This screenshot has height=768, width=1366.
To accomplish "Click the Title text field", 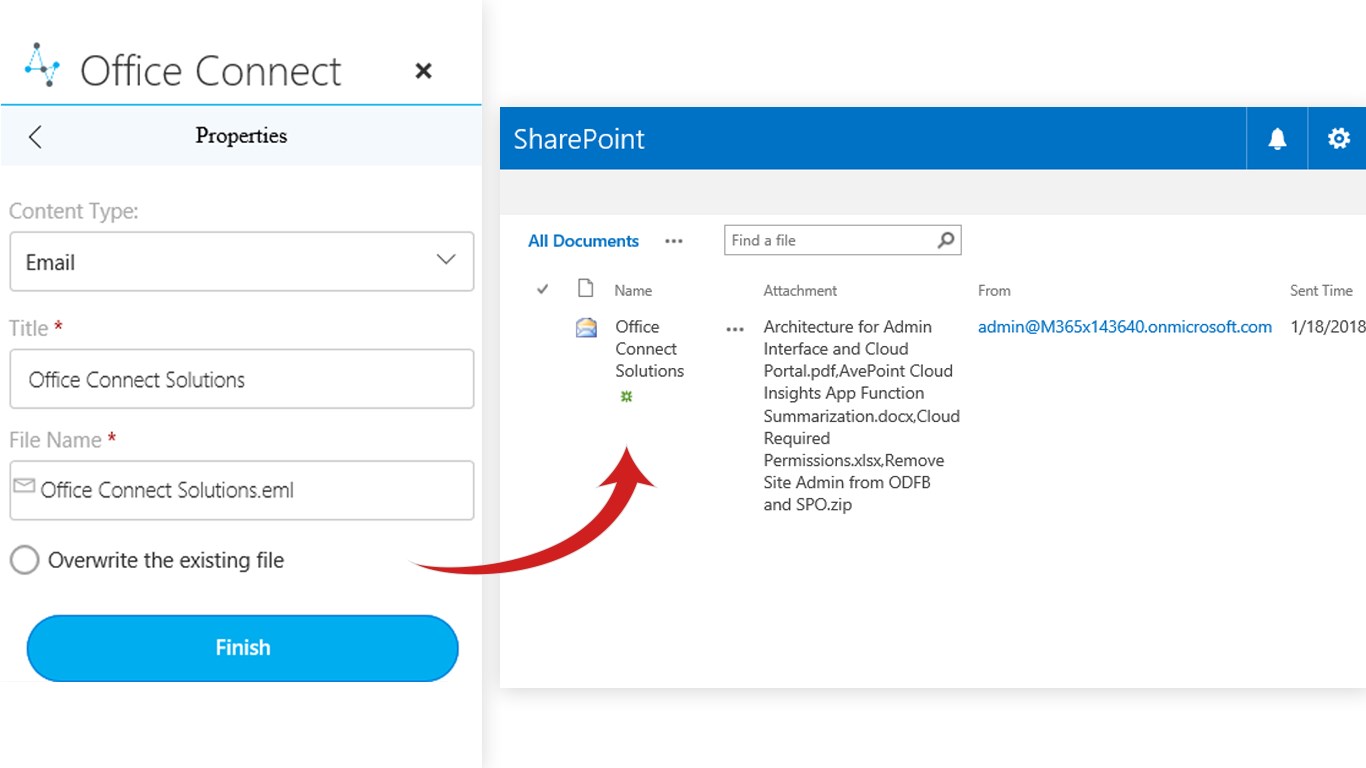I will point(241,380).
